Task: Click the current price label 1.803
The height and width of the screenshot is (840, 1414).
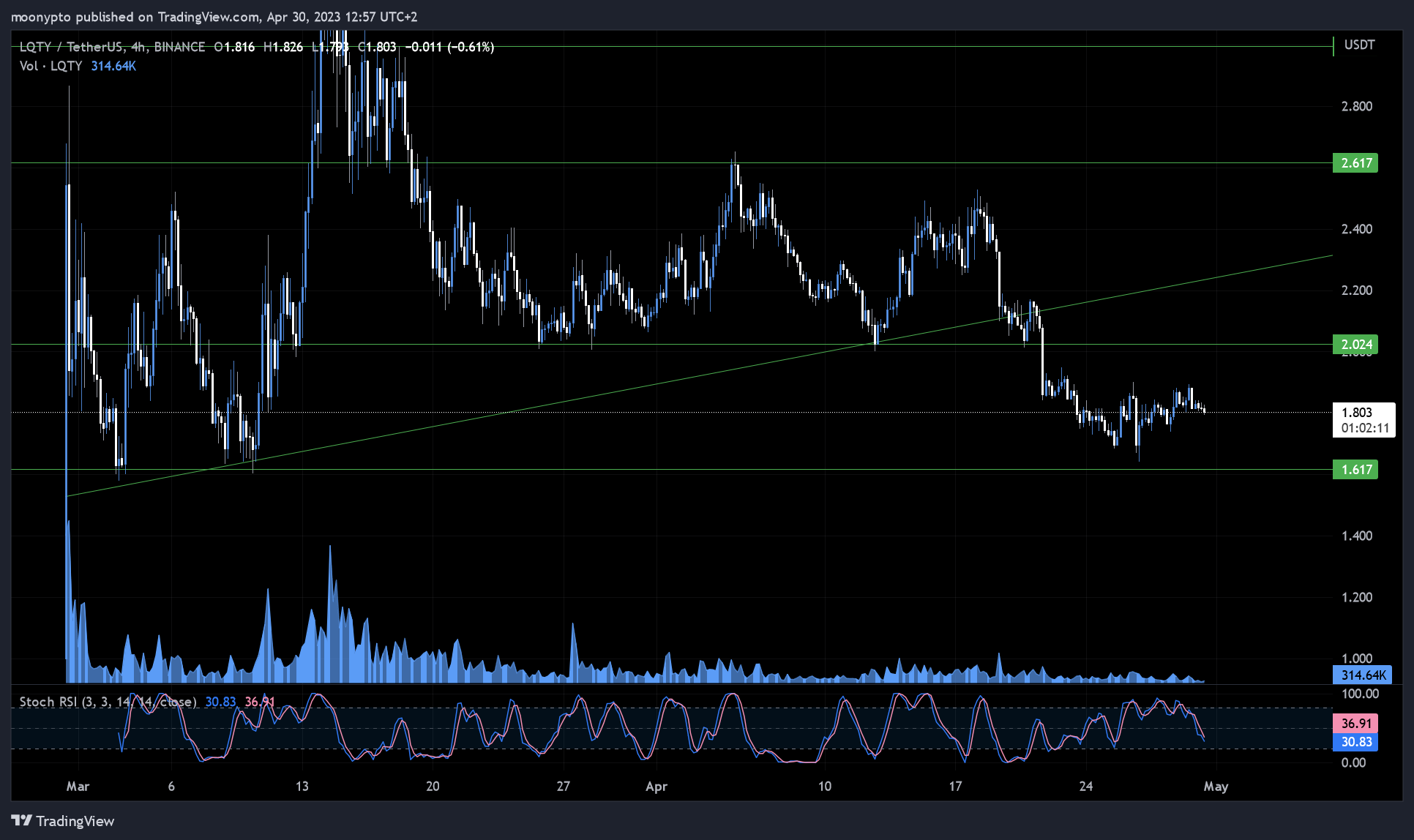Action: click(x=1356, y=413)
